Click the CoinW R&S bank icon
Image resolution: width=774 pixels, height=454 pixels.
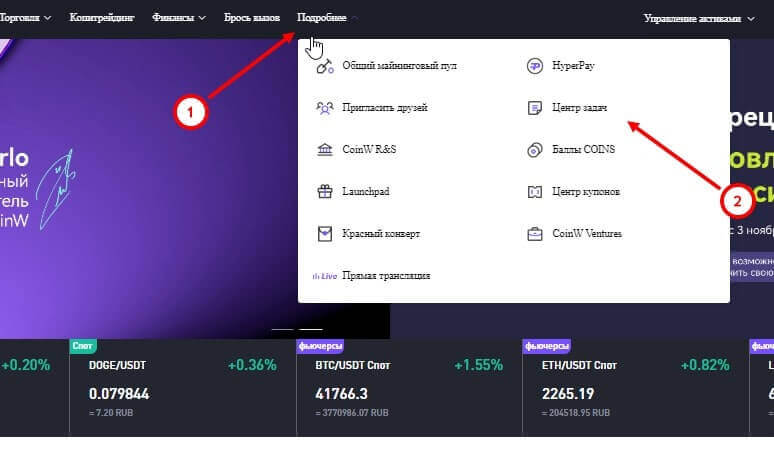pyautogui.click(x=324, y=149)
